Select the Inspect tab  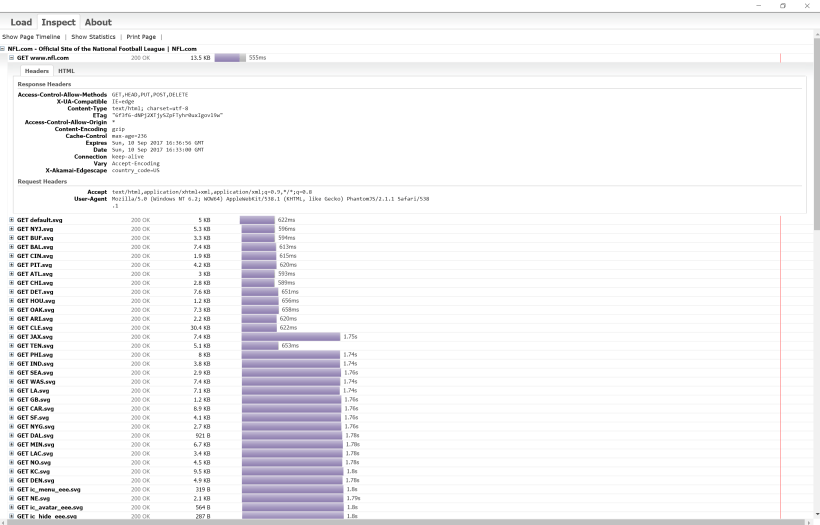coord(58,22)
